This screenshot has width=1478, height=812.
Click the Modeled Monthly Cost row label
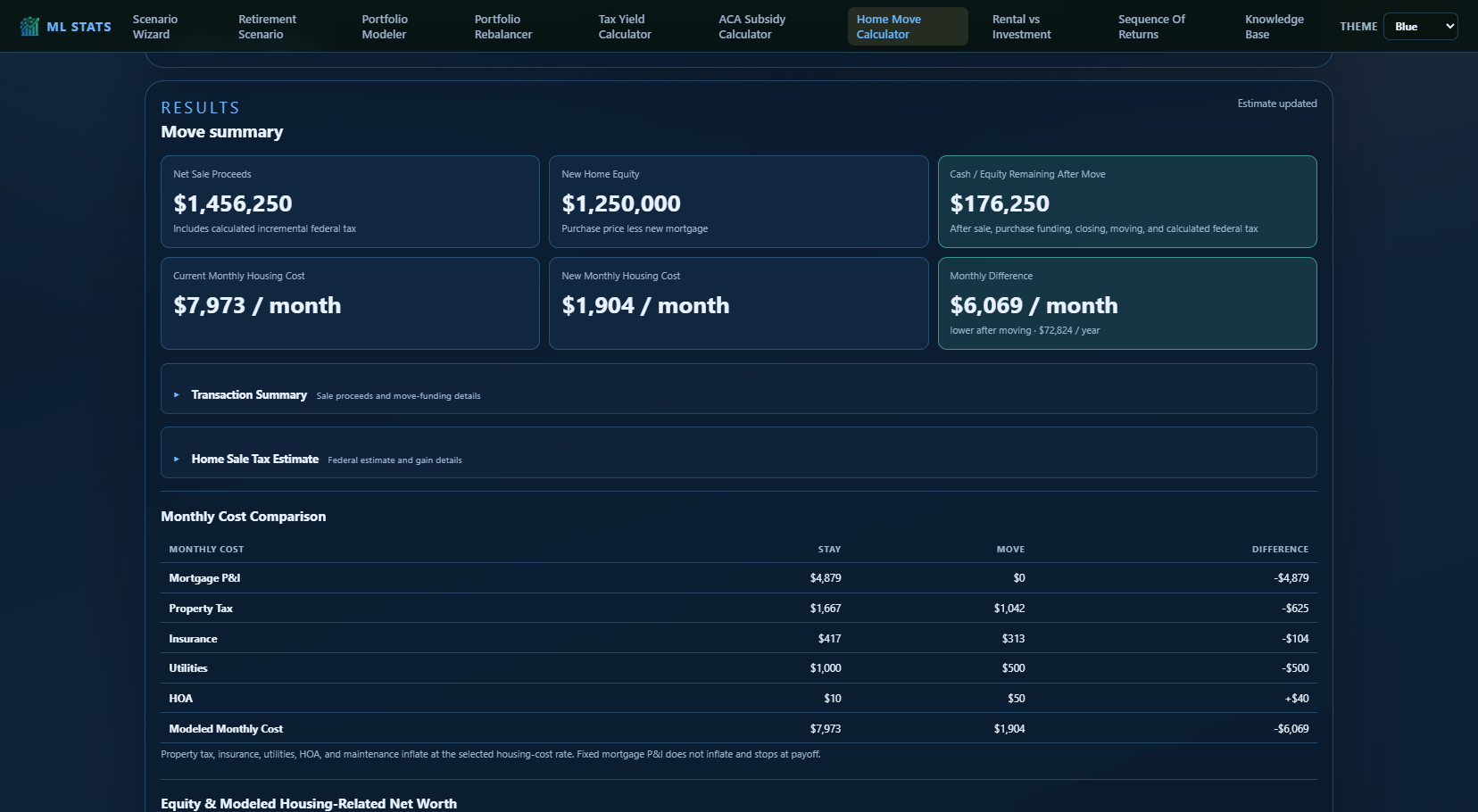point(226,729)
